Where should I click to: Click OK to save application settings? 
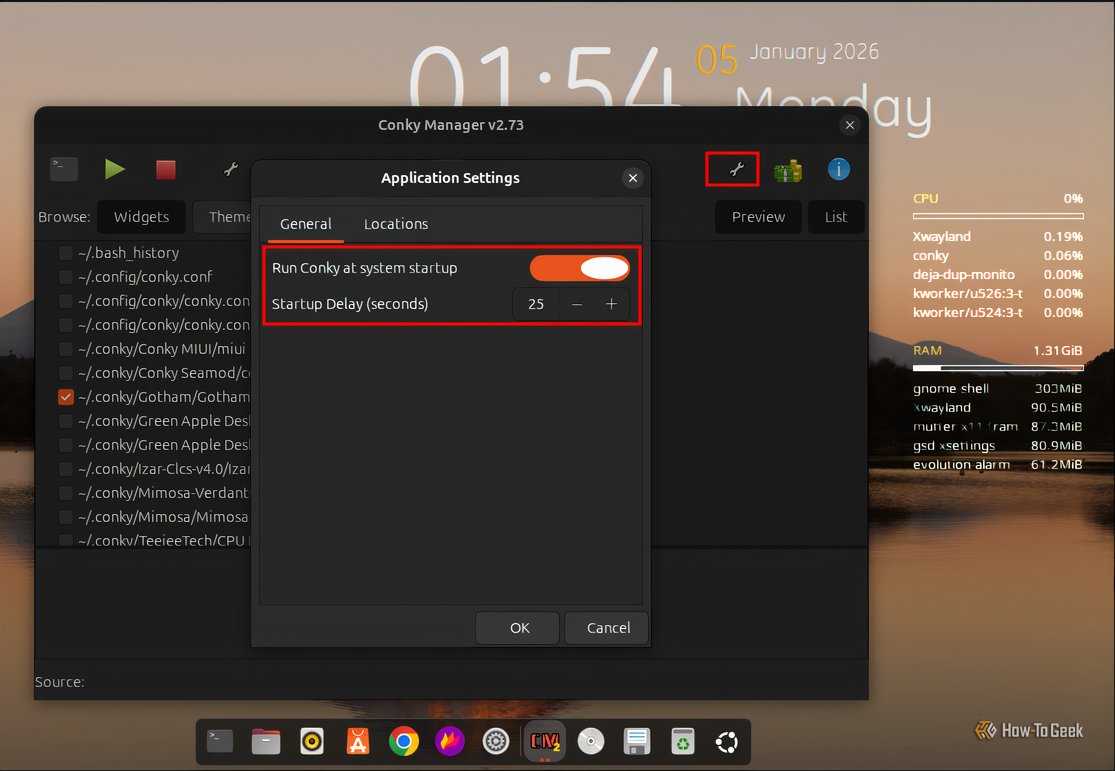point(517,628)
